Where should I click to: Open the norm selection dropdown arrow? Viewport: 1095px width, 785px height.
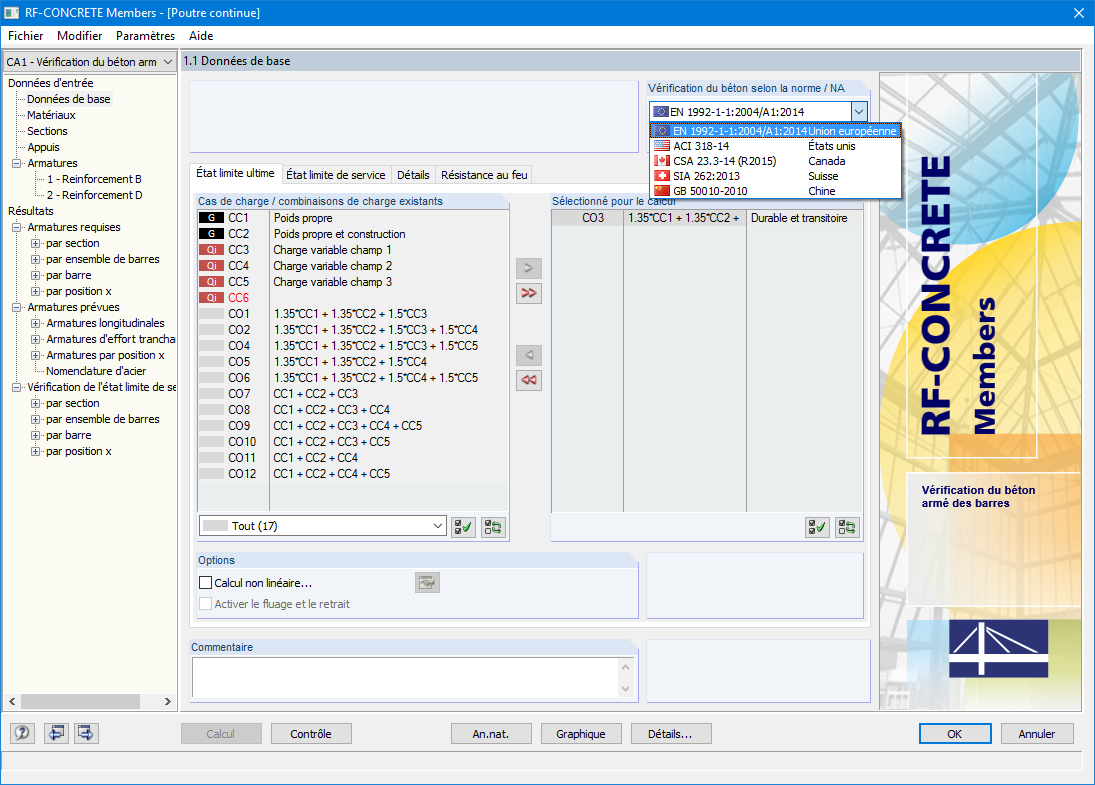click(859, 112)
